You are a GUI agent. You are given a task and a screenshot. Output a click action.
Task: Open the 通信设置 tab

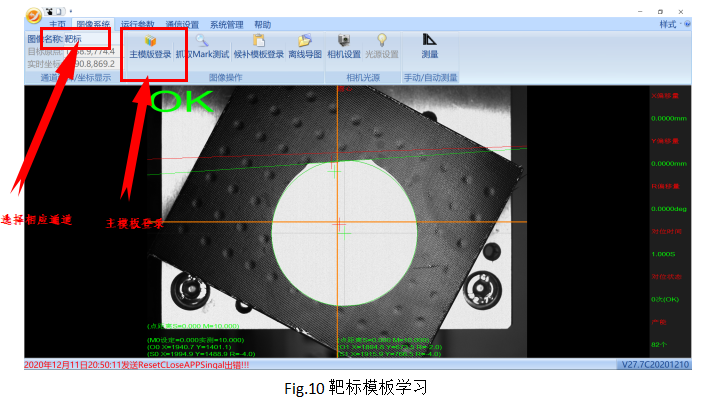(x=182, y=25)
